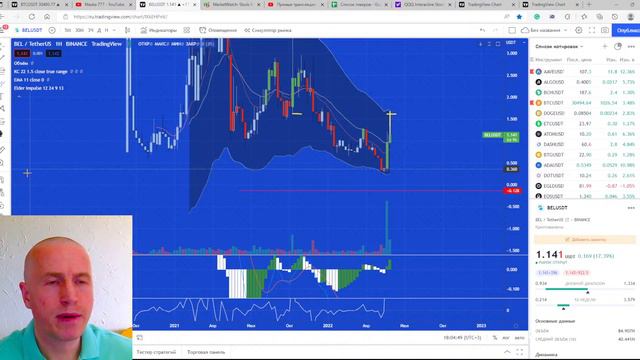Click the redo arrow in the top toolbar
The width and height of the screenshot is (640, 360).
click(496, 30)
